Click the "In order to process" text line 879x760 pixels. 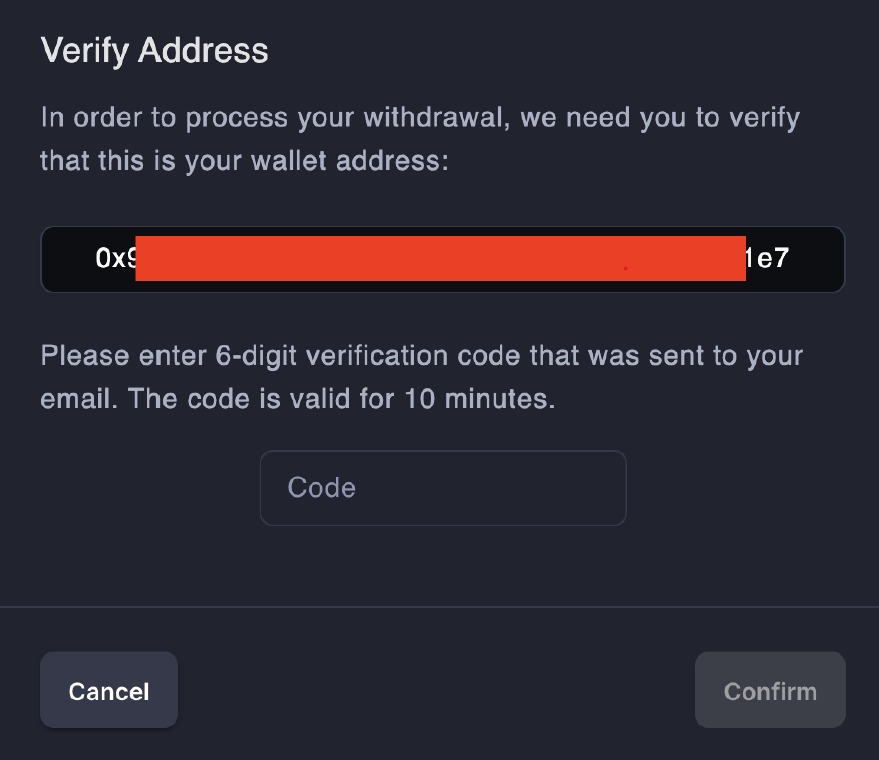pos(420,118)
